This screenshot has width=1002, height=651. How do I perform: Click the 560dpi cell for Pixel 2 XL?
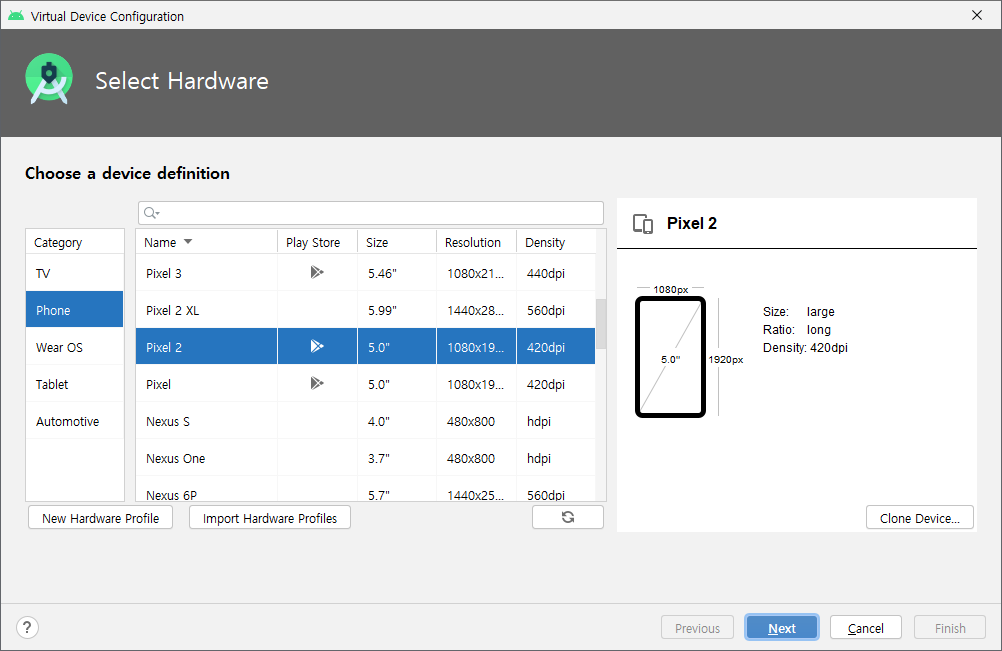pyautogui.click(x=556, y=310)
